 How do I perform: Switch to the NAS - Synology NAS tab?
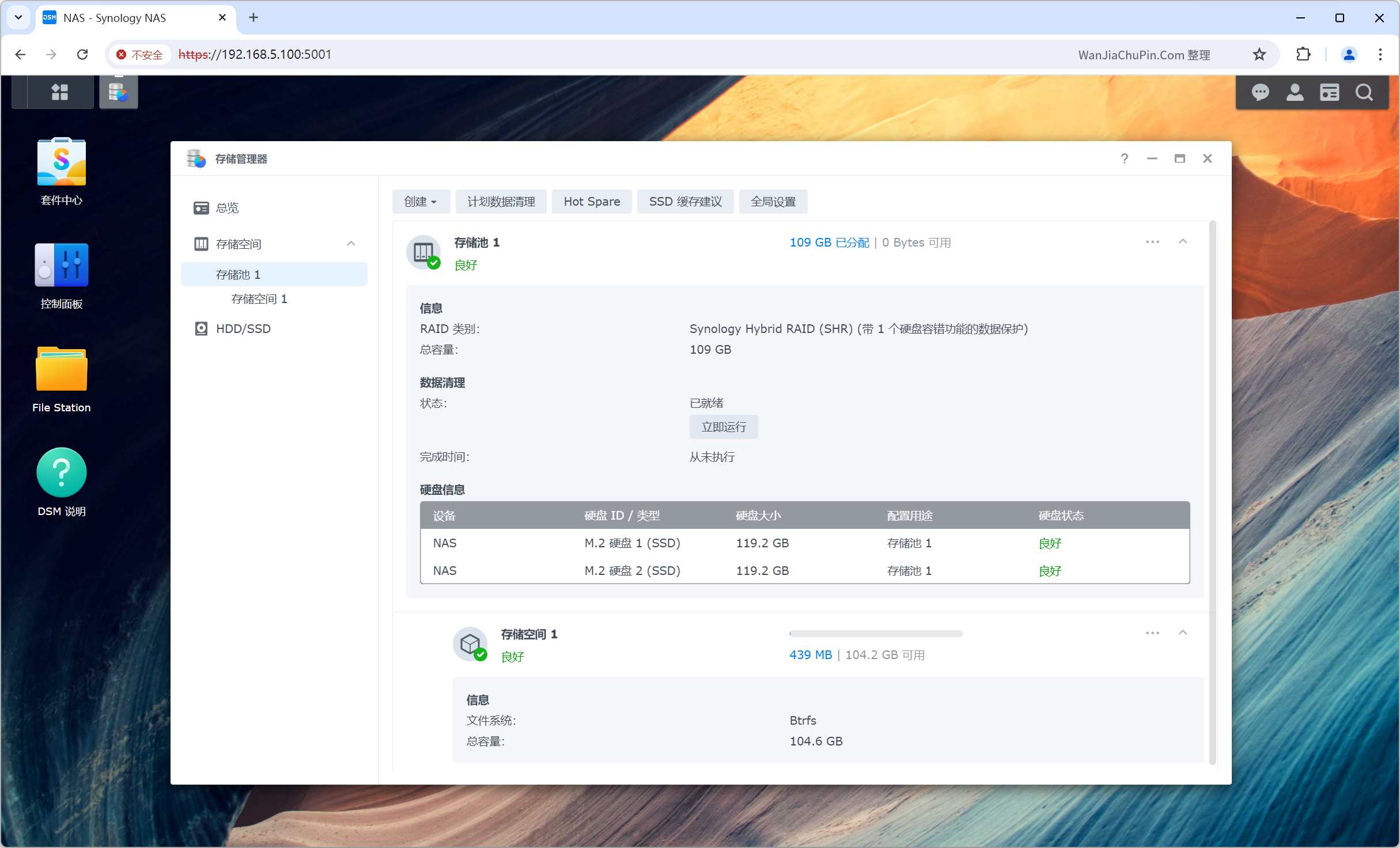pos(136,18)
